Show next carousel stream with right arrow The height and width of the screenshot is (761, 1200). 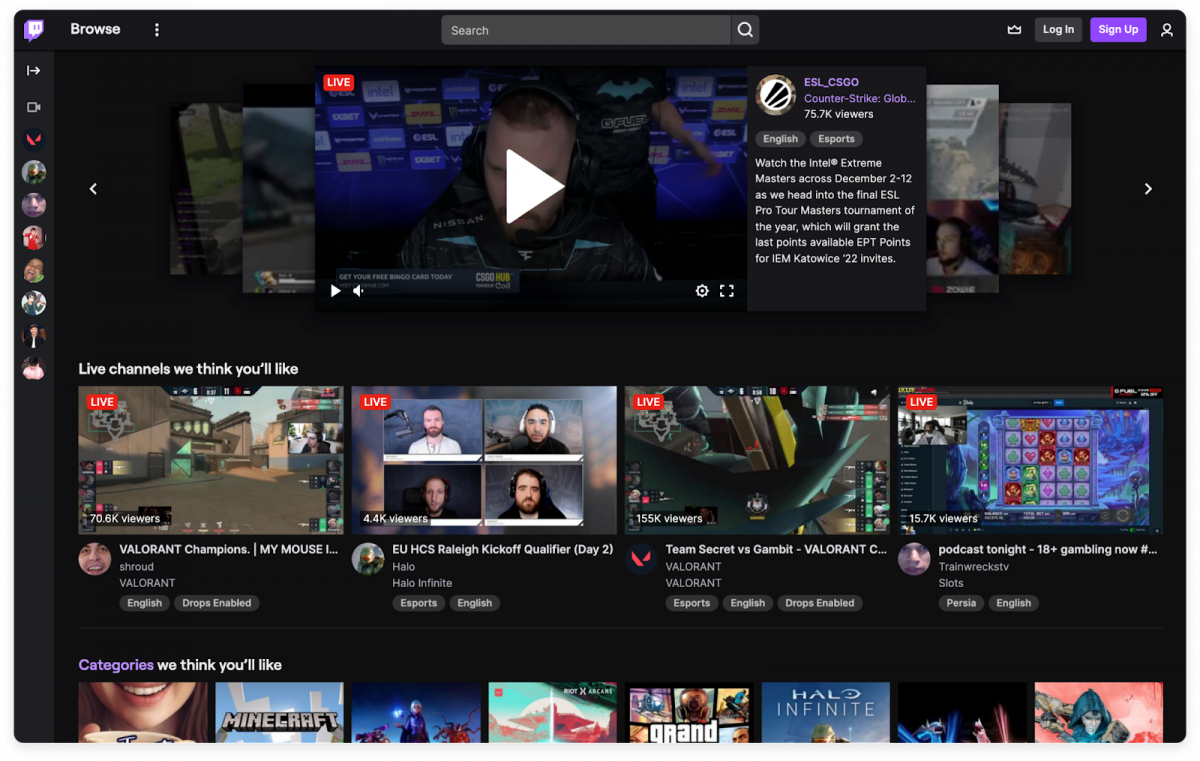(1148, 189)
